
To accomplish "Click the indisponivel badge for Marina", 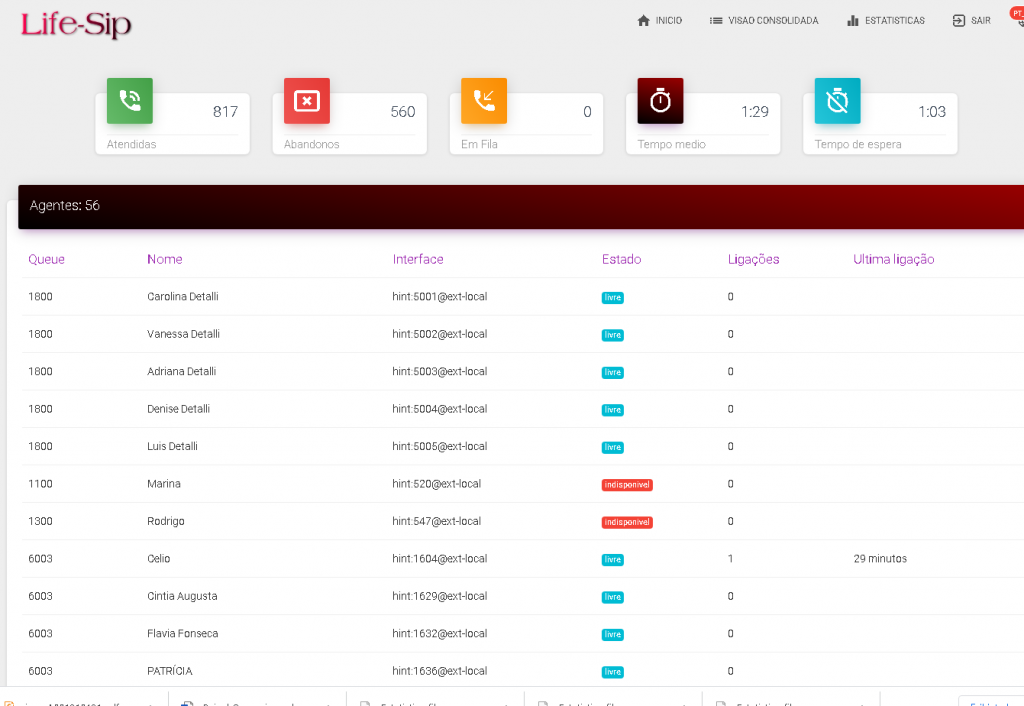I will point(627,484).
